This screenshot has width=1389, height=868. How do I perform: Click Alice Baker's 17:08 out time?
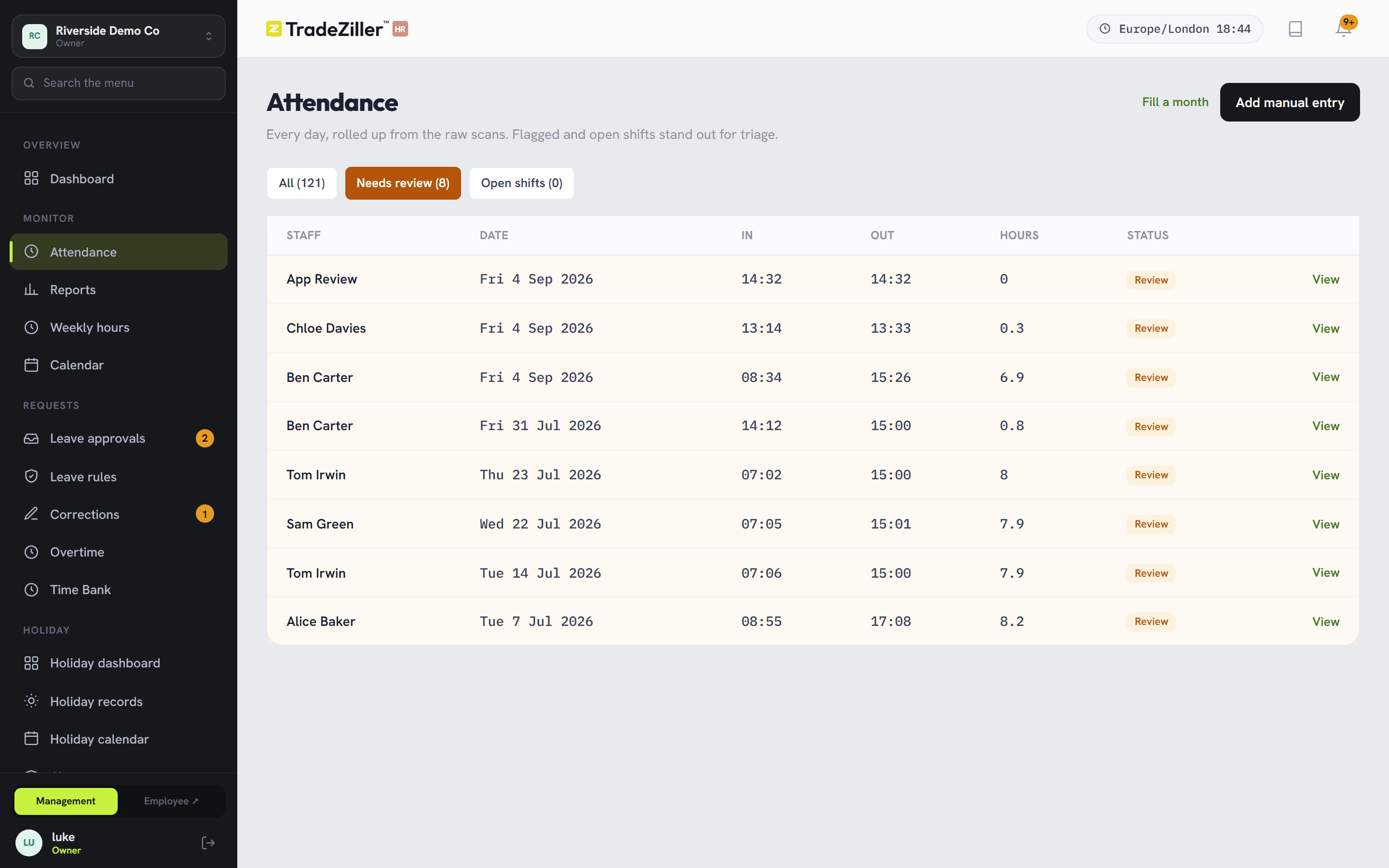point(890,622)
